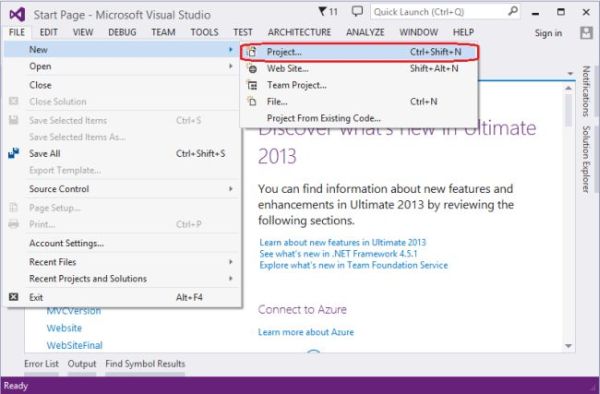Open the TEST menu
The height and width of the screenshot is (394, 600).
point(243,33)
